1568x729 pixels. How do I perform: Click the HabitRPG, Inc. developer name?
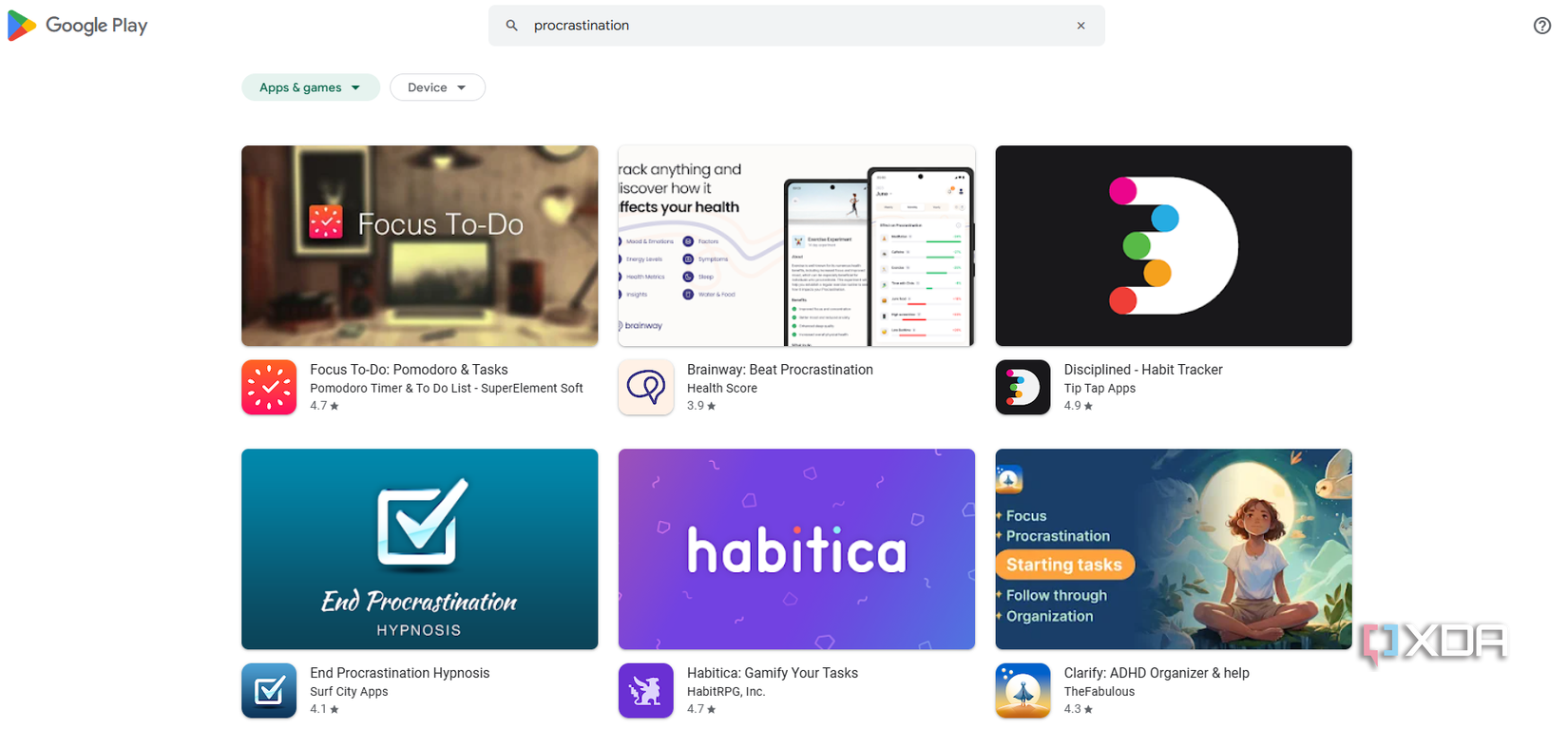click(x=726, y=692)
